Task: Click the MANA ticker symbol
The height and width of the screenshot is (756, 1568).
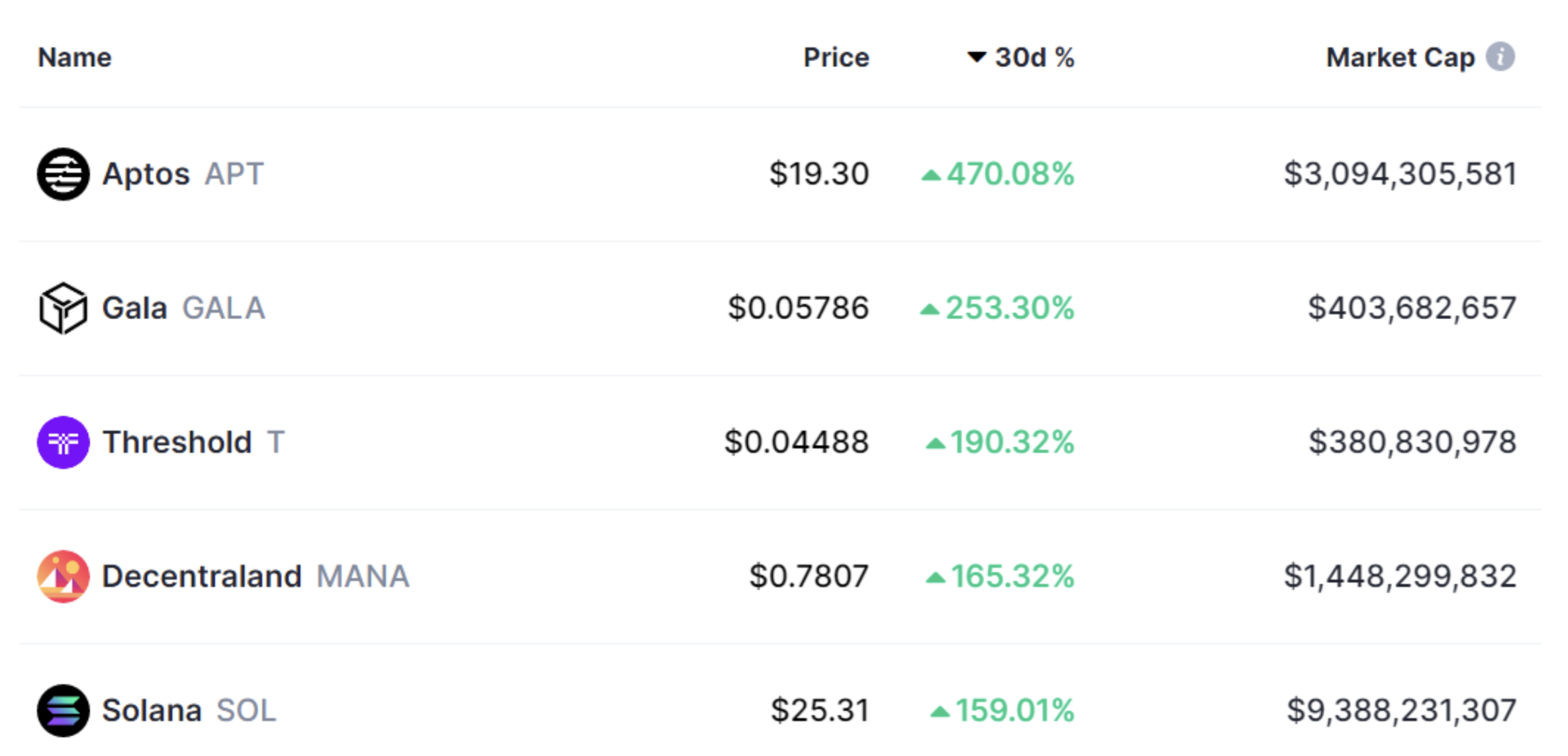Action: coord(363,577)
